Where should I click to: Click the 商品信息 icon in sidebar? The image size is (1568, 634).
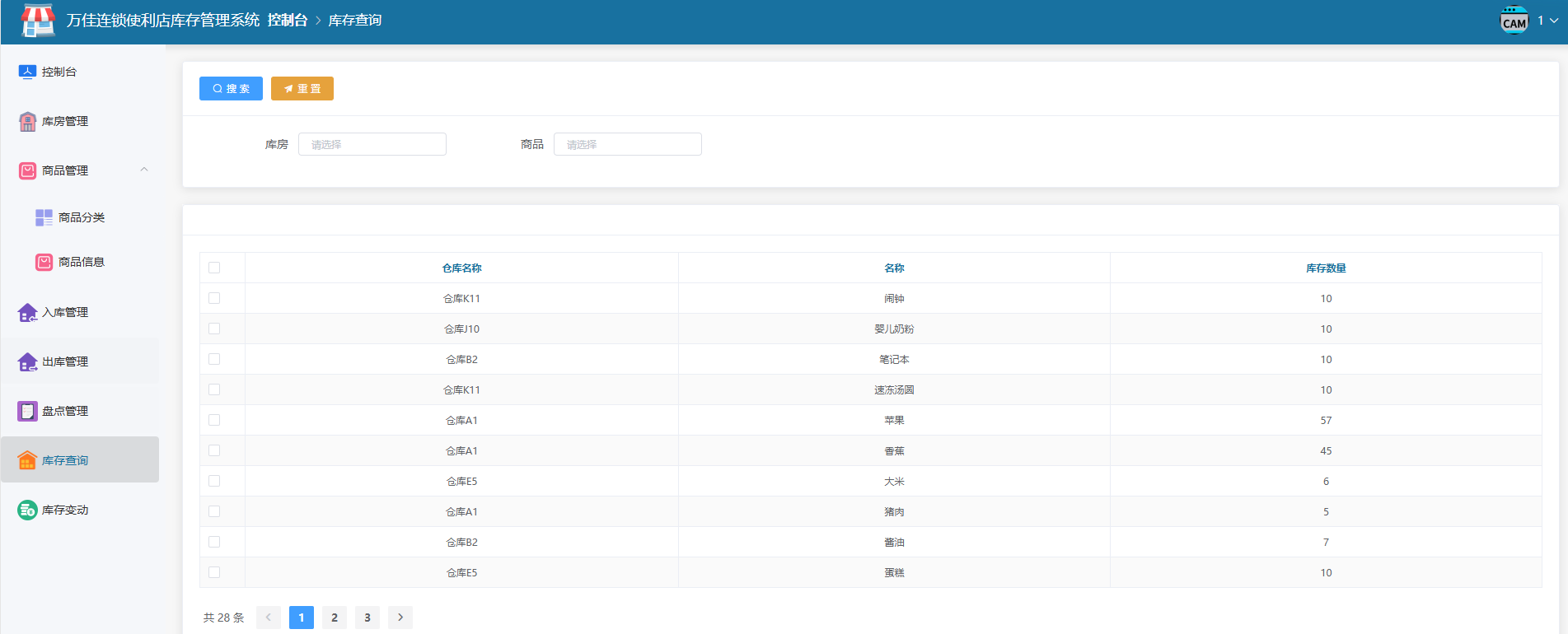pos(44,262)
